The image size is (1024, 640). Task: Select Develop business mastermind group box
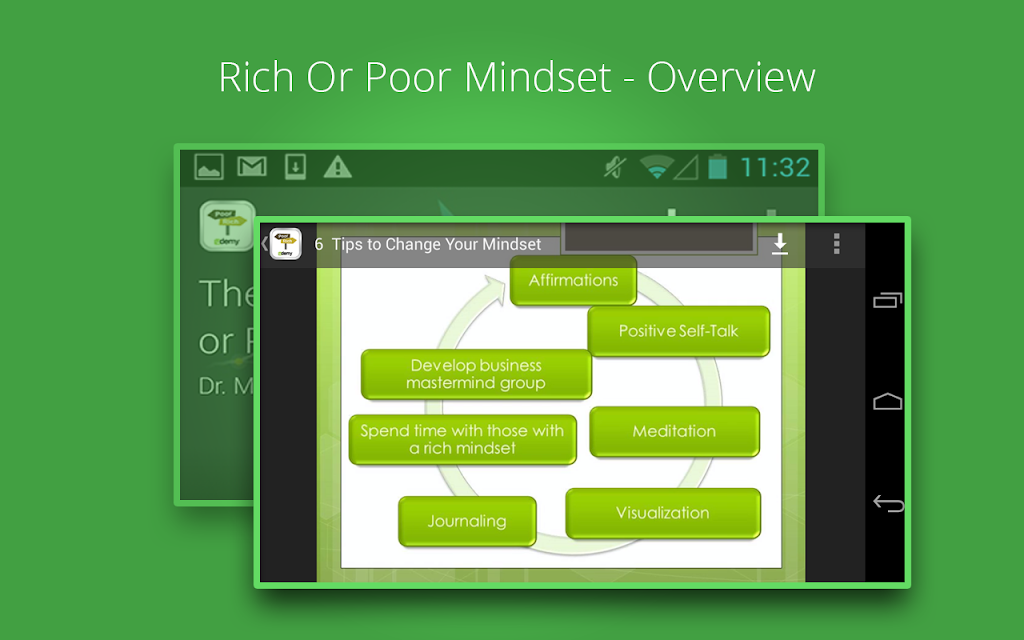[476, 374]
